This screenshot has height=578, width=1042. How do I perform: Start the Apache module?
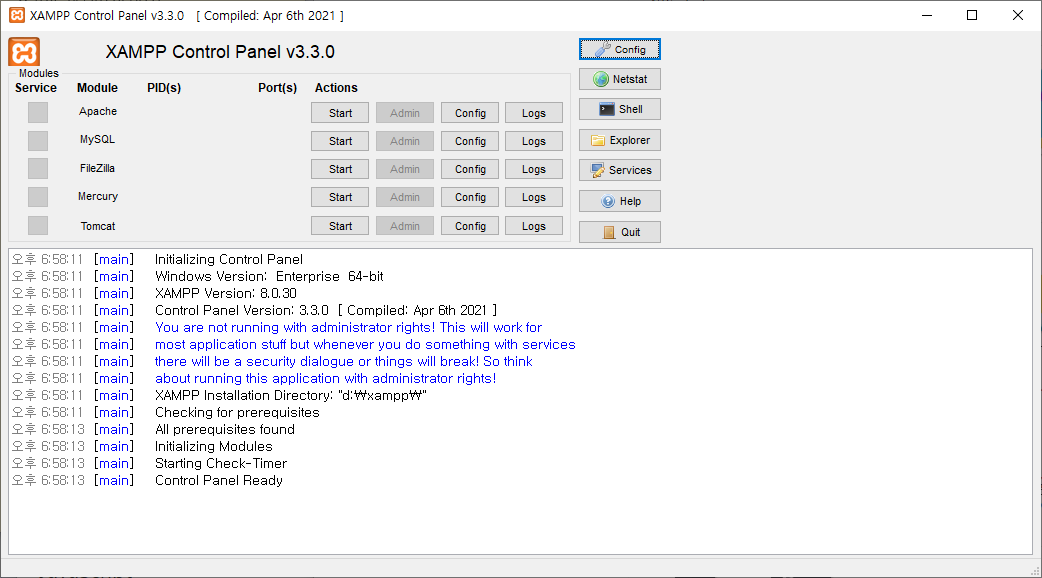pos(340,113)
